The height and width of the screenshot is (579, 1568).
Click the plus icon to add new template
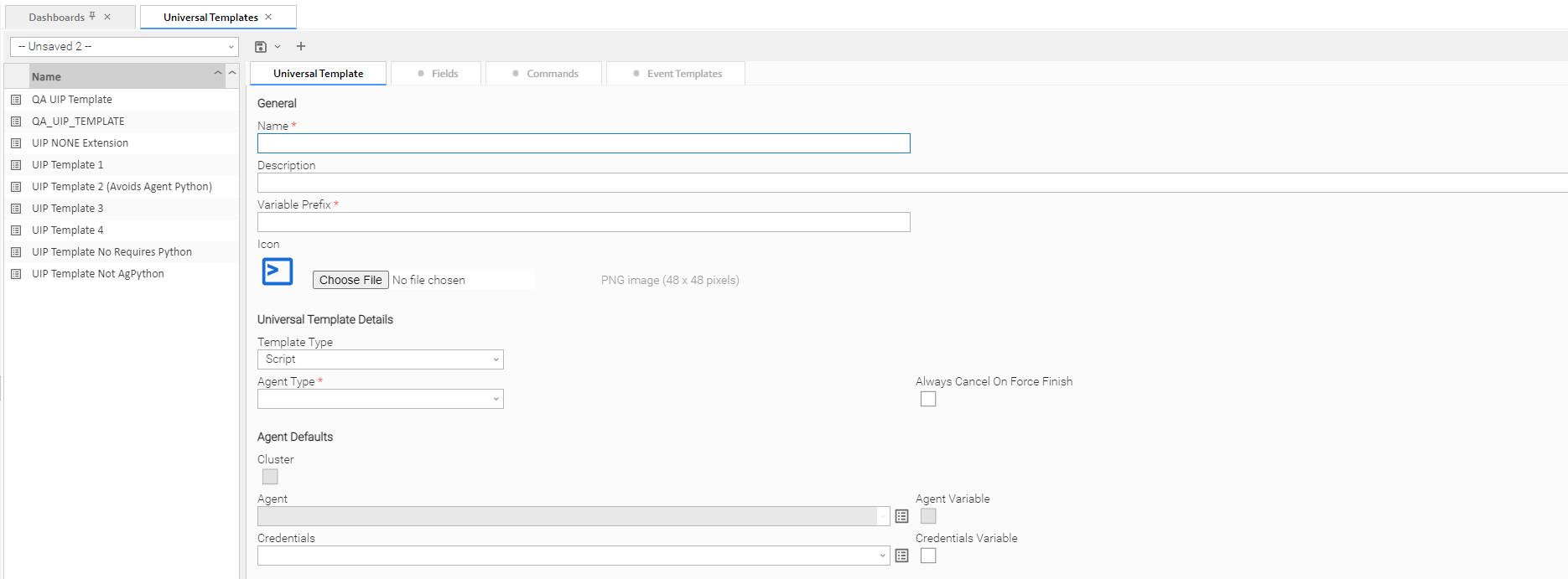point(301,46)
